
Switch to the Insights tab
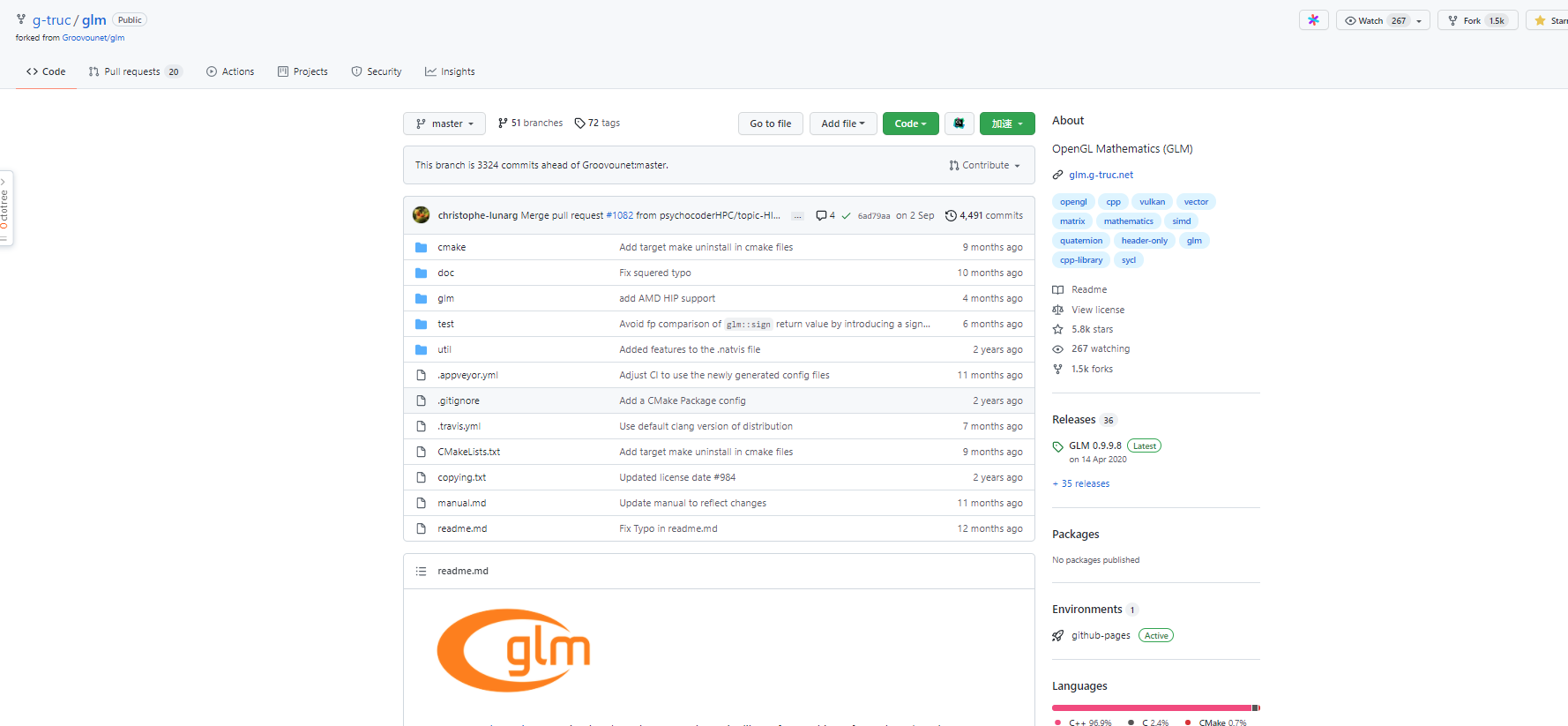450,71
